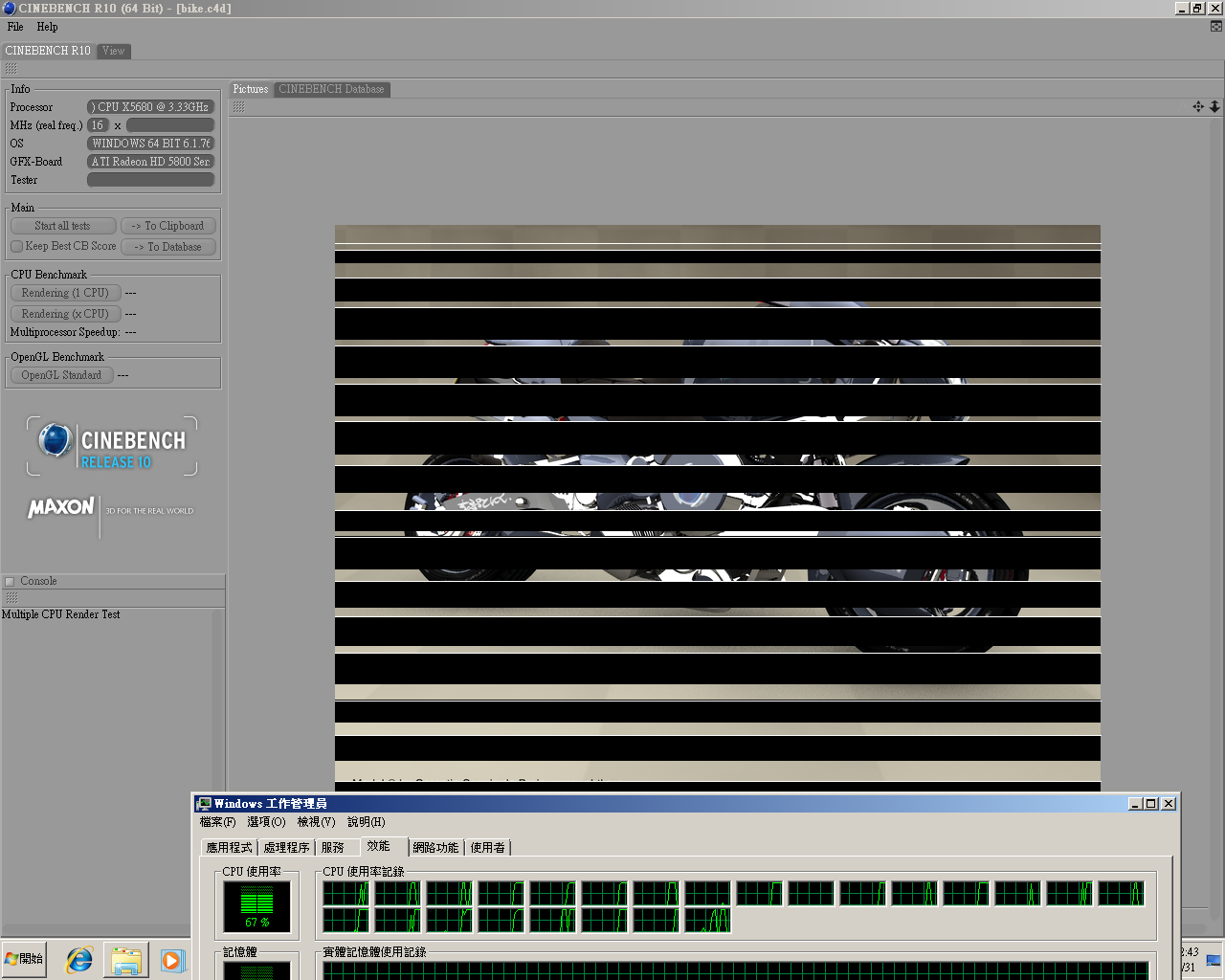Click the Start all tests button
The width and height of the screenshot is (1225, 980).
click(63, 226)
